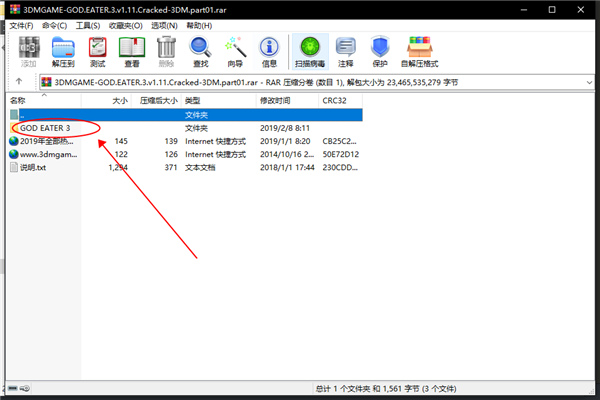Sort by Type (类型) column header
Image resolution: width=600 pixels, height=400 pixels.
[218, 101]
